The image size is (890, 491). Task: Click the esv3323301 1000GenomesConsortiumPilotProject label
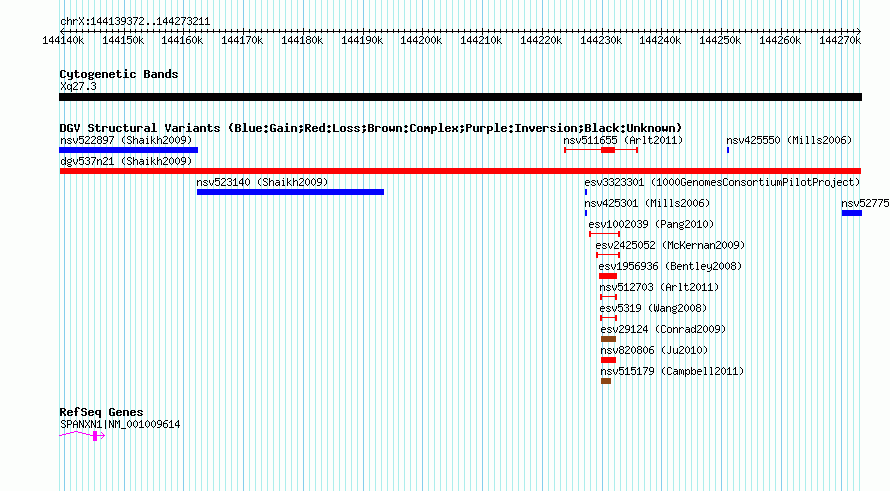pyautogui.click(x=722, y=182)
